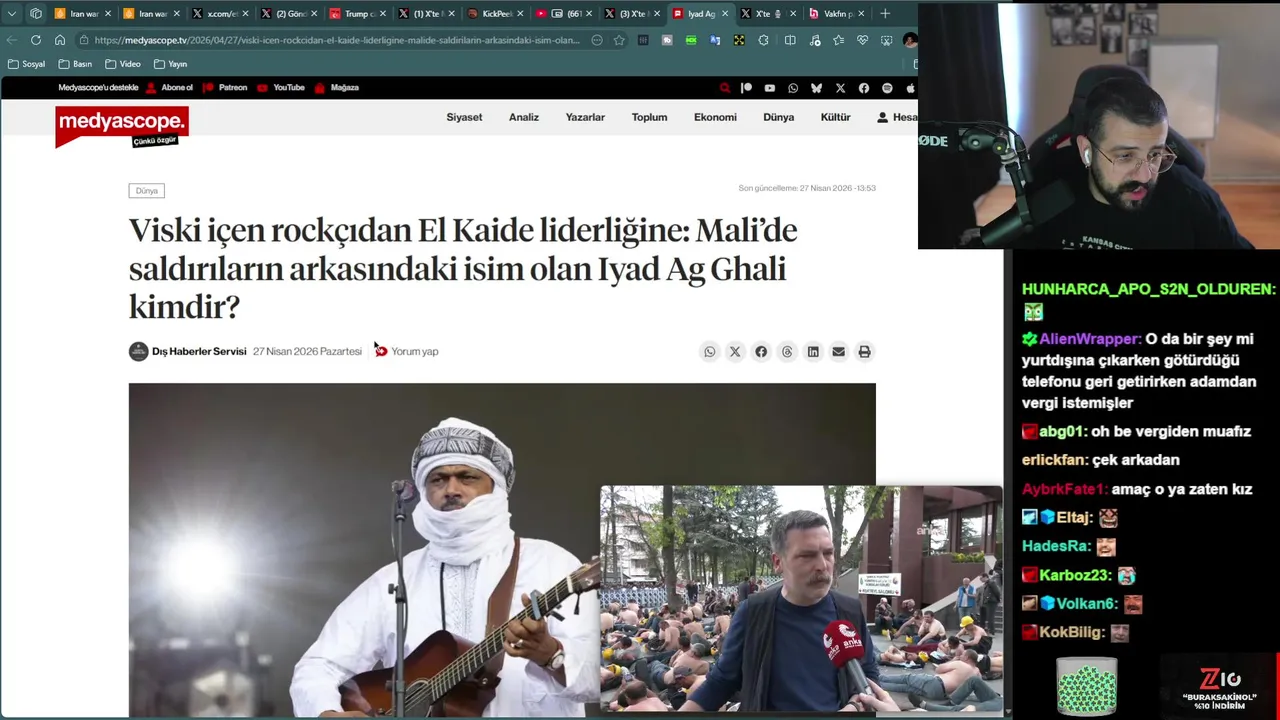
Task: Open split screen view icon
Action: click(790, 40)
